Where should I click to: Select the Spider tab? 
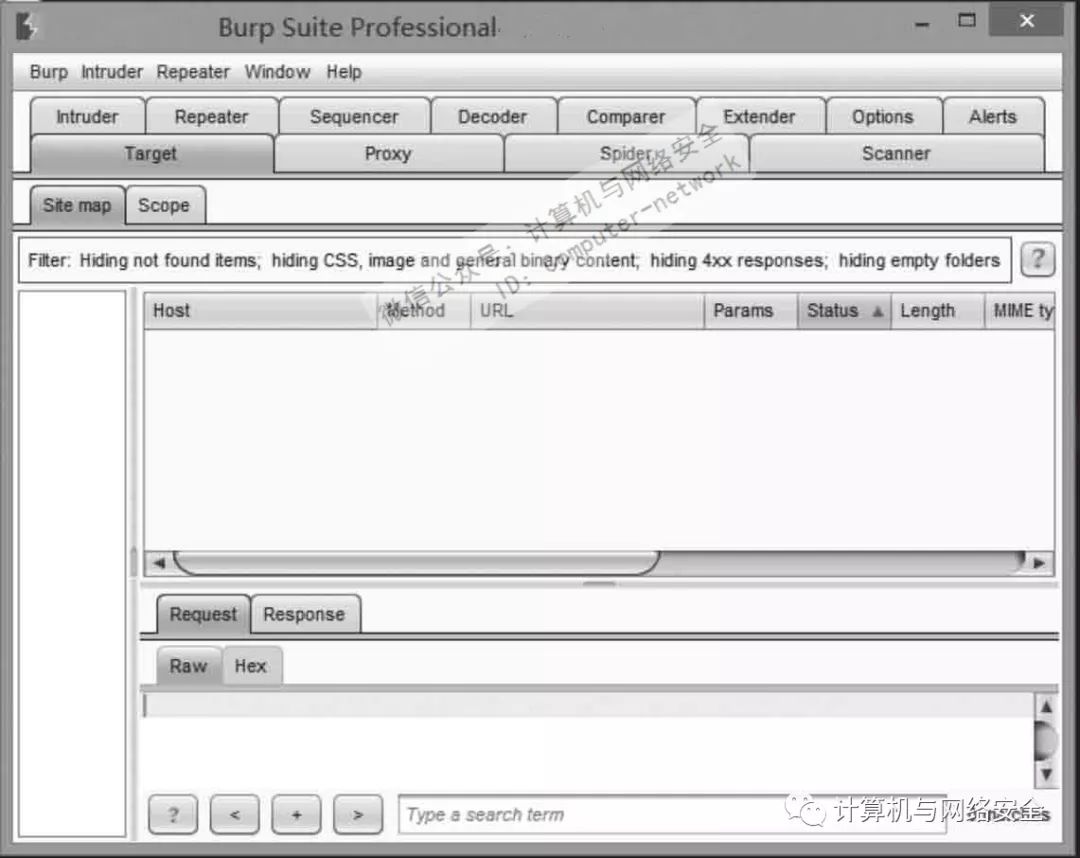625,154
